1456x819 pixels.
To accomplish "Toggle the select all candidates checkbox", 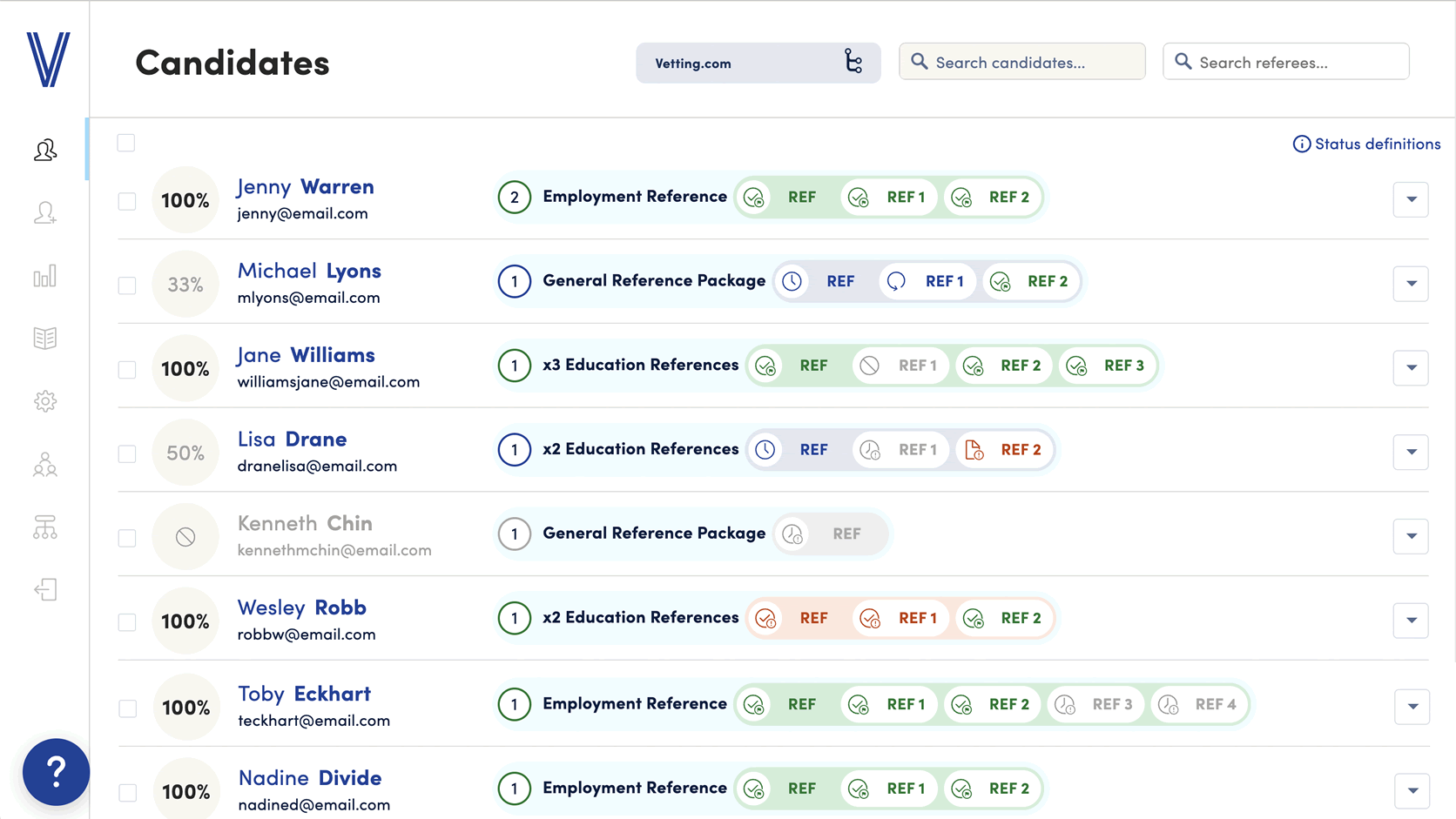I will pos(126,143).
